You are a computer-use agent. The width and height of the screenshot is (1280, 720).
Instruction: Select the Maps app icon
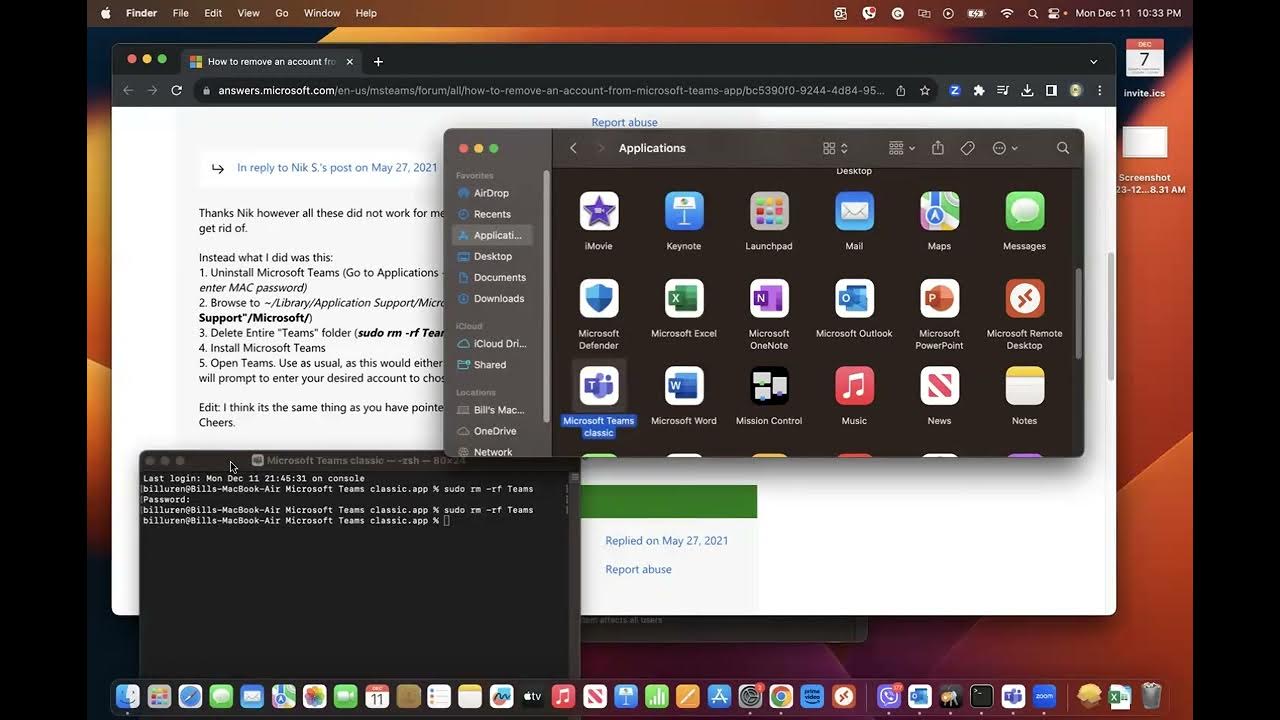click(939, 212)
